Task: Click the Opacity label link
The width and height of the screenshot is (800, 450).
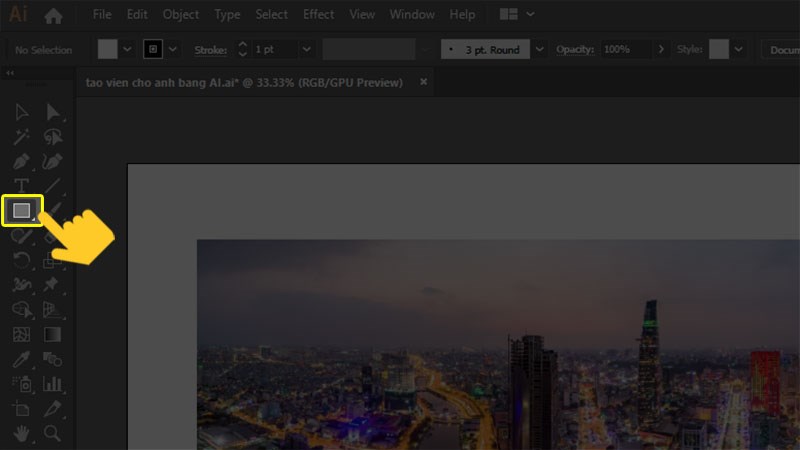Action: tap(575, 49)
